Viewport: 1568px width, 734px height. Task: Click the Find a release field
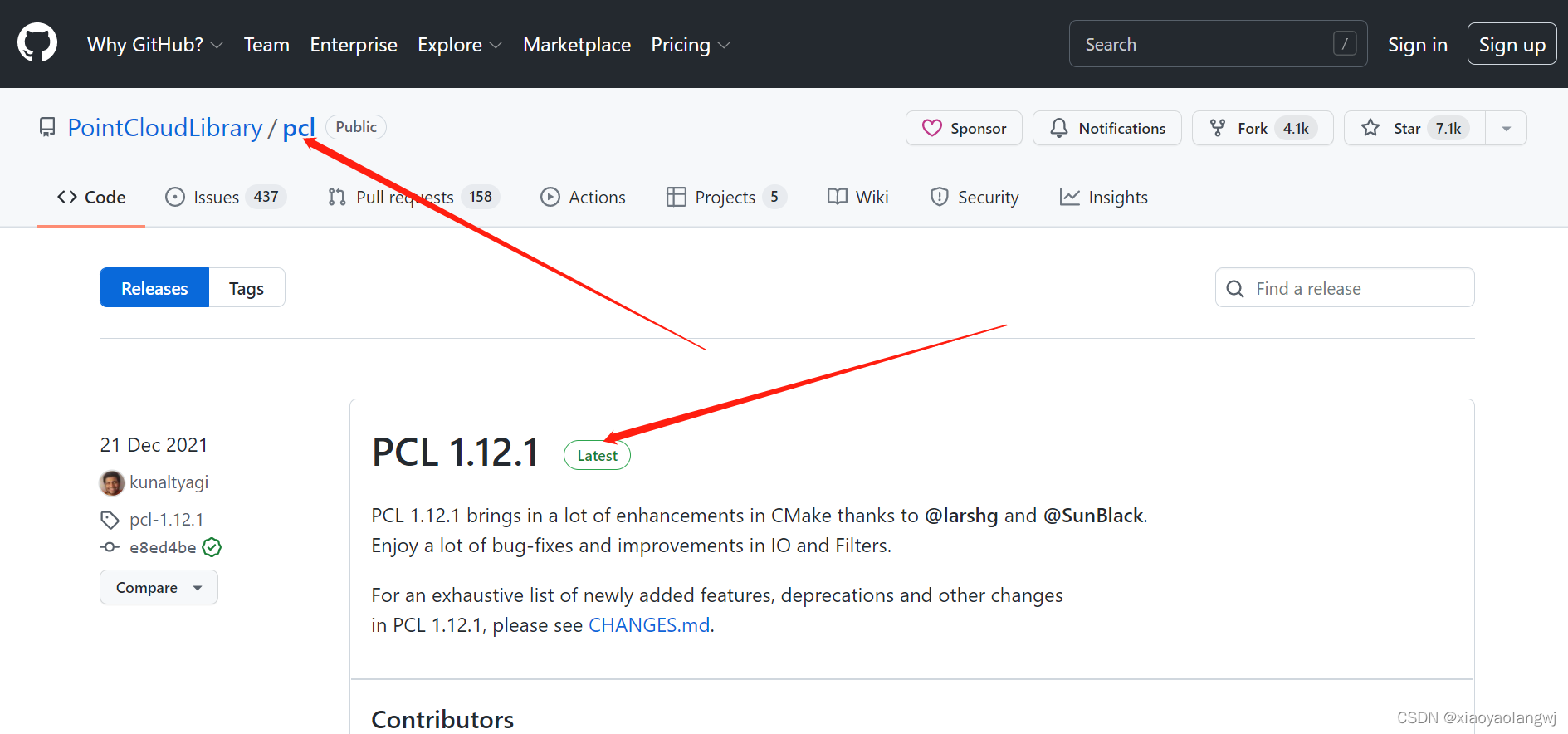[x=1345, y=288]
